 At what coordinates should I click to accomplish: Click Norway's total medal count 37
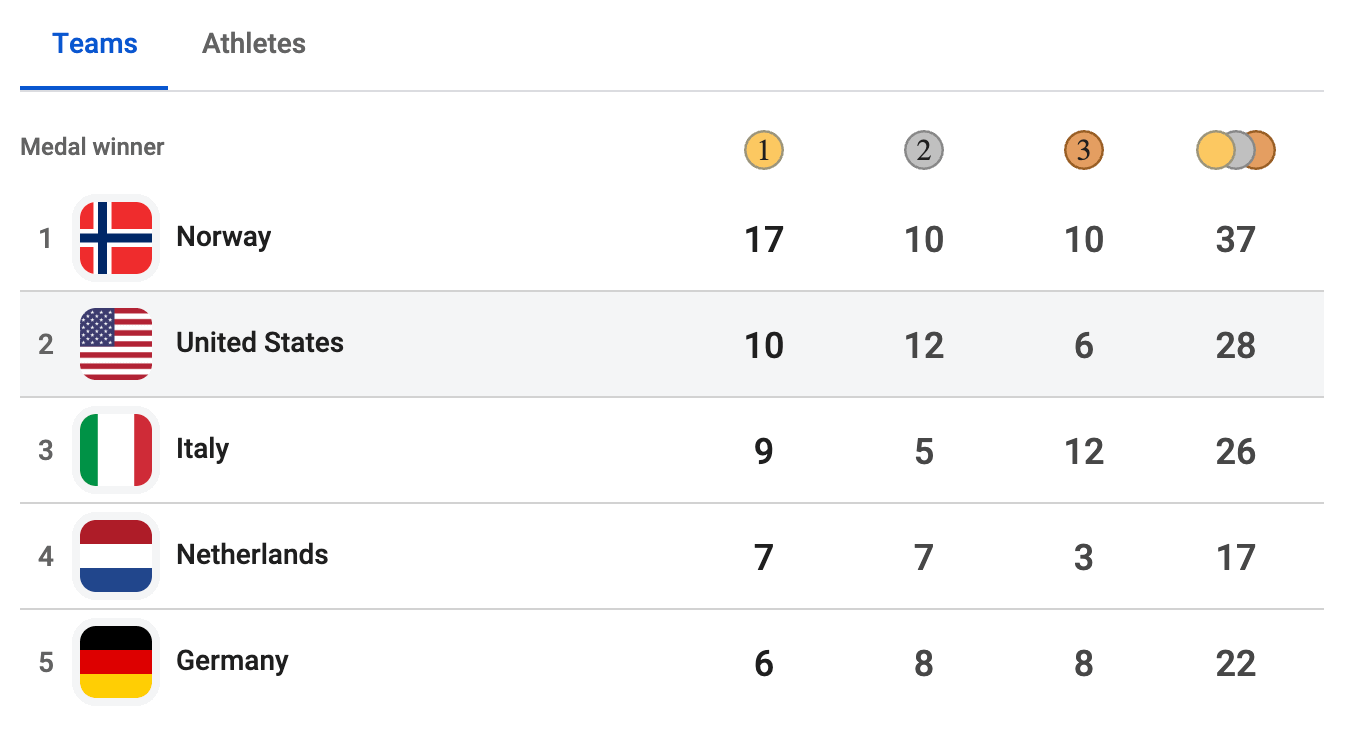[x=1236, y=240]
